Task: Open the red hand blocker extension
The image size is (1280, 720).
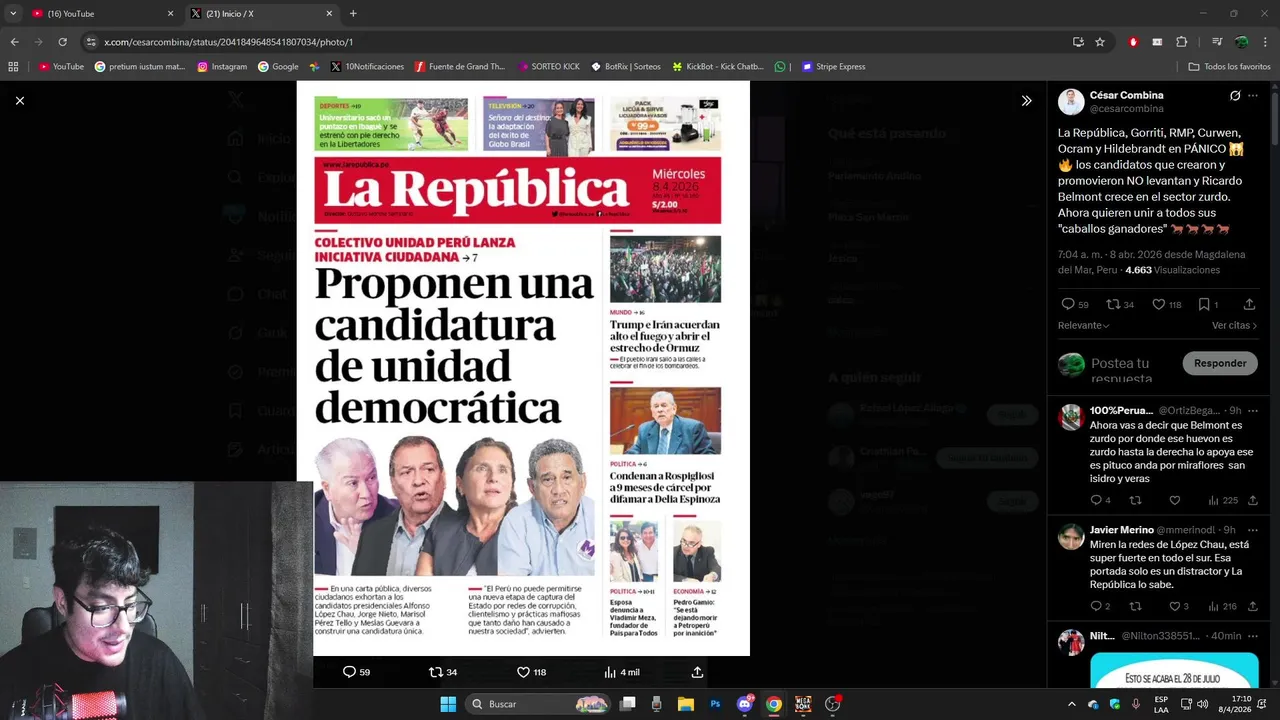Action: click(x=1133, y=42)
